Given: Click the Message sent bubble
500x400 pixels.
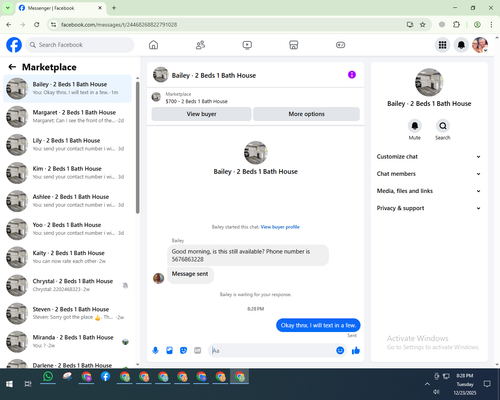Looking at the screenshot, I should click(190, 274).
